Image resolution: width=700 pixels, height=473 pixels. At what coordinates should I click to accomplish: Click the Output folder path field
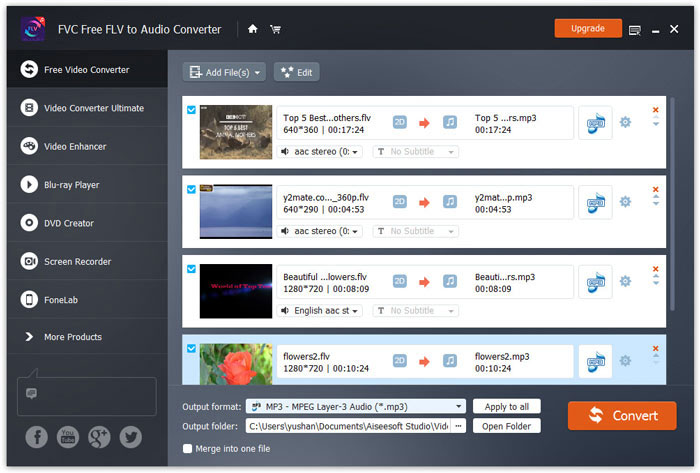point(349,426)
